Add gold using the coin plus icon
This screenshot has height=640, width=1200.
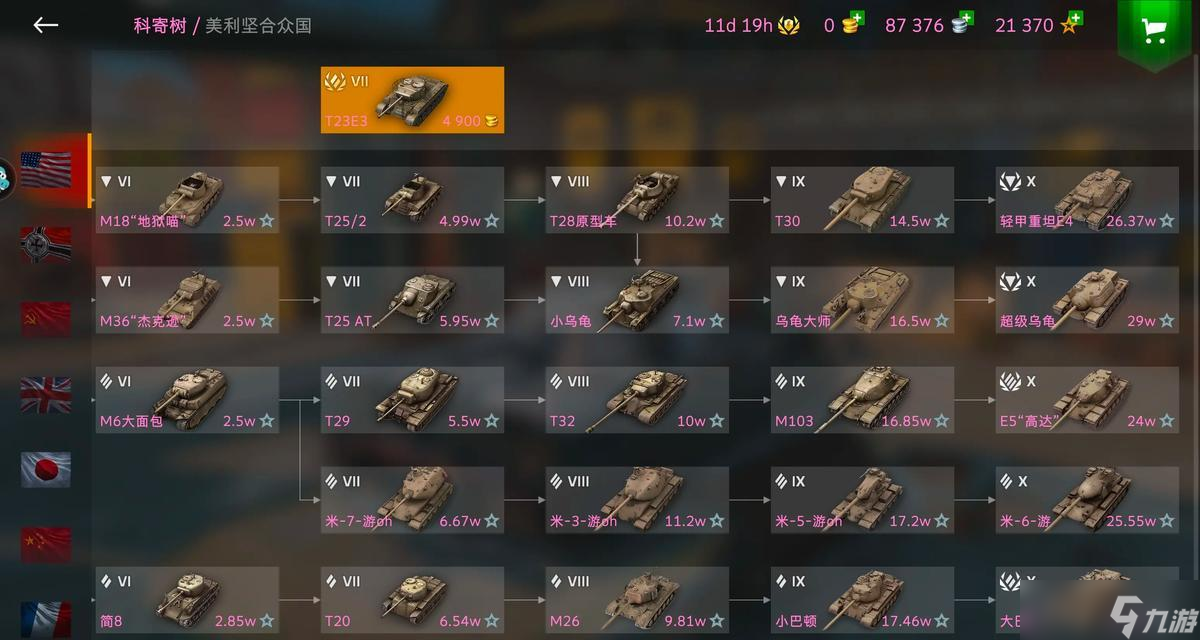pyautogui.click(x=852, y=24)
